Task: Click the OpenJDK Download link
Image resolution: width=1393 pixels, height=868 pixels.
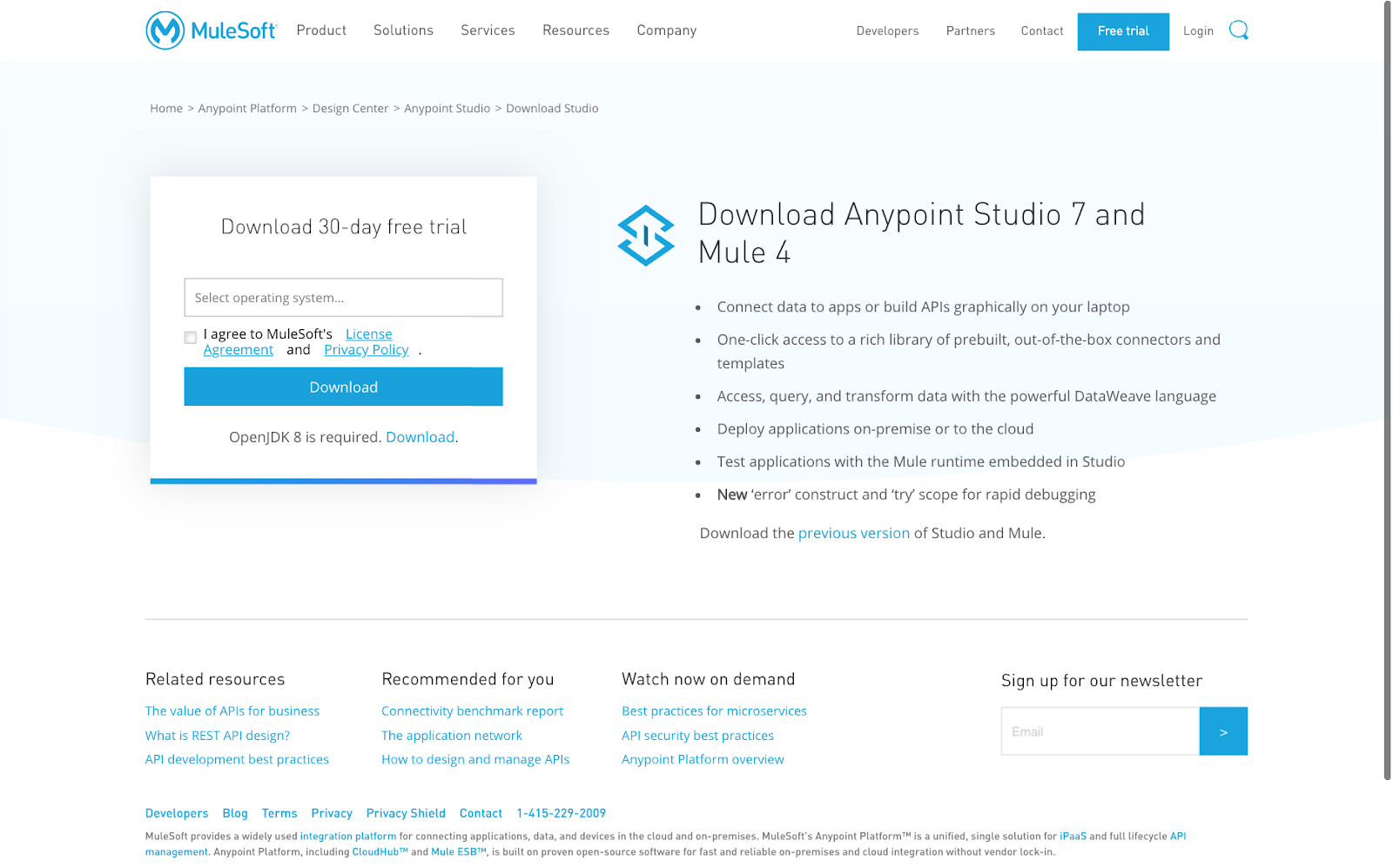Action: pyautogui.click(x=421, y=437)
